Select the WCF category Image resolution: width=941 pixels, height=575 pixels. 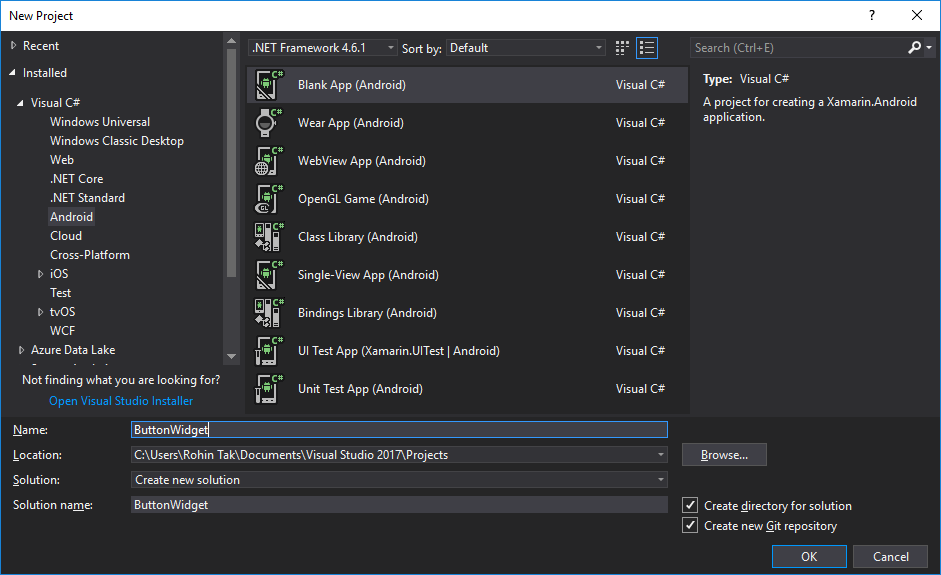[62, 331]
